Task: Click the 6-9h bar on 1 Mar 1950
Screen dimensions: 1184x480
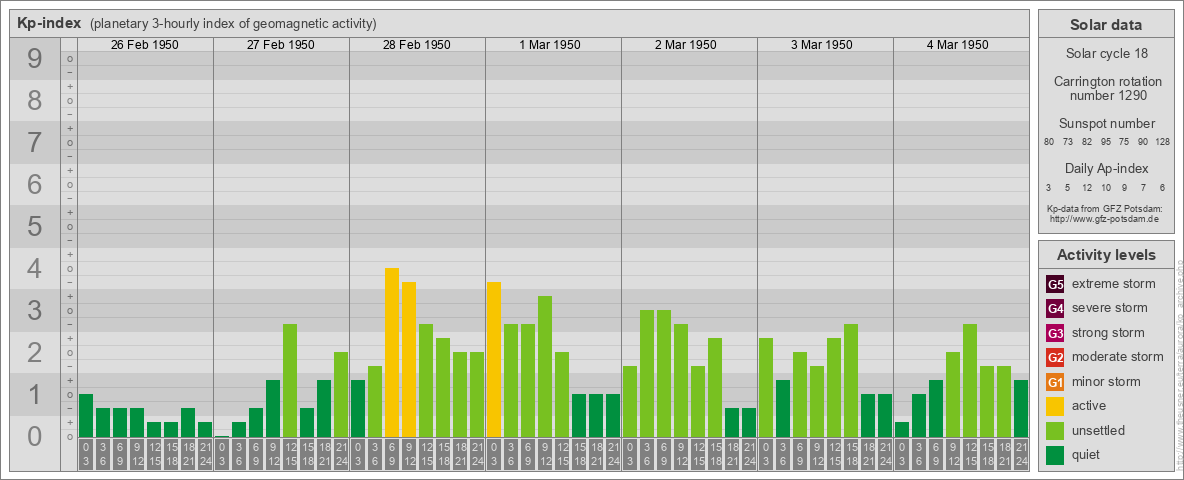Action: click(528, 380)
